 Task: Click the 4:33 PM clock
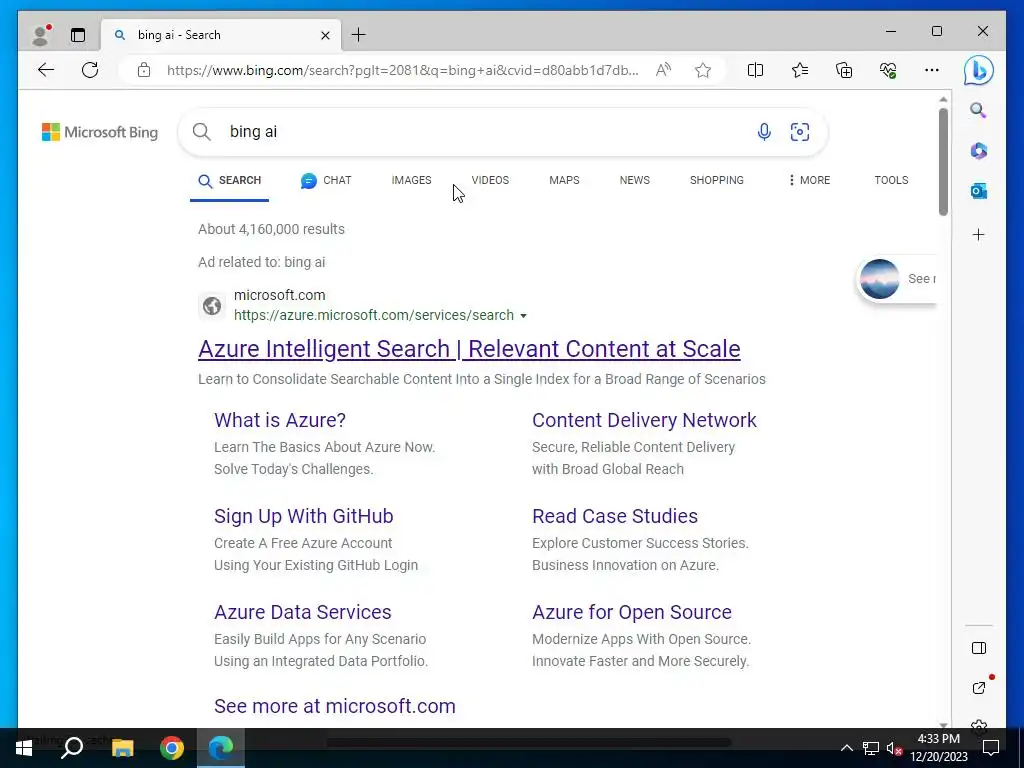pyautogui.click(x=938, y=739)
